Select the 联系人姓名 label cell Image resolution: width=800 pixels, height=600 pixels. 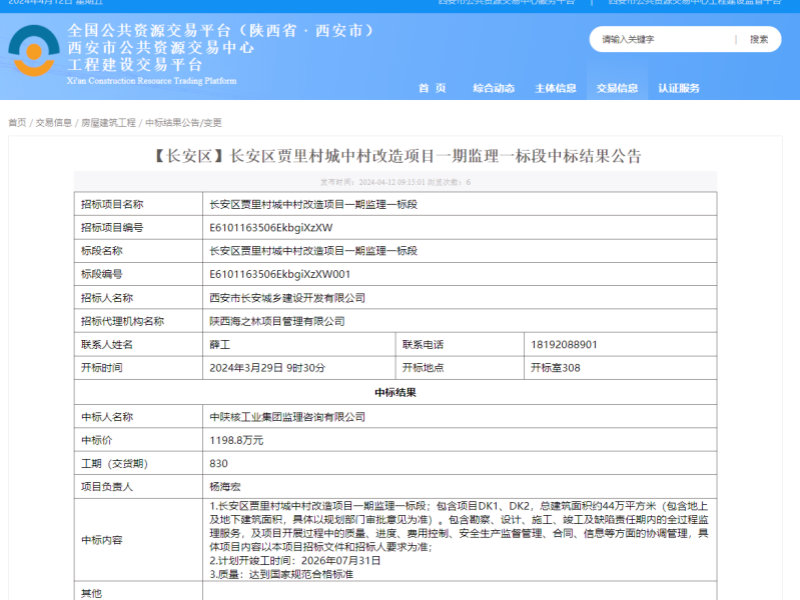138,344
